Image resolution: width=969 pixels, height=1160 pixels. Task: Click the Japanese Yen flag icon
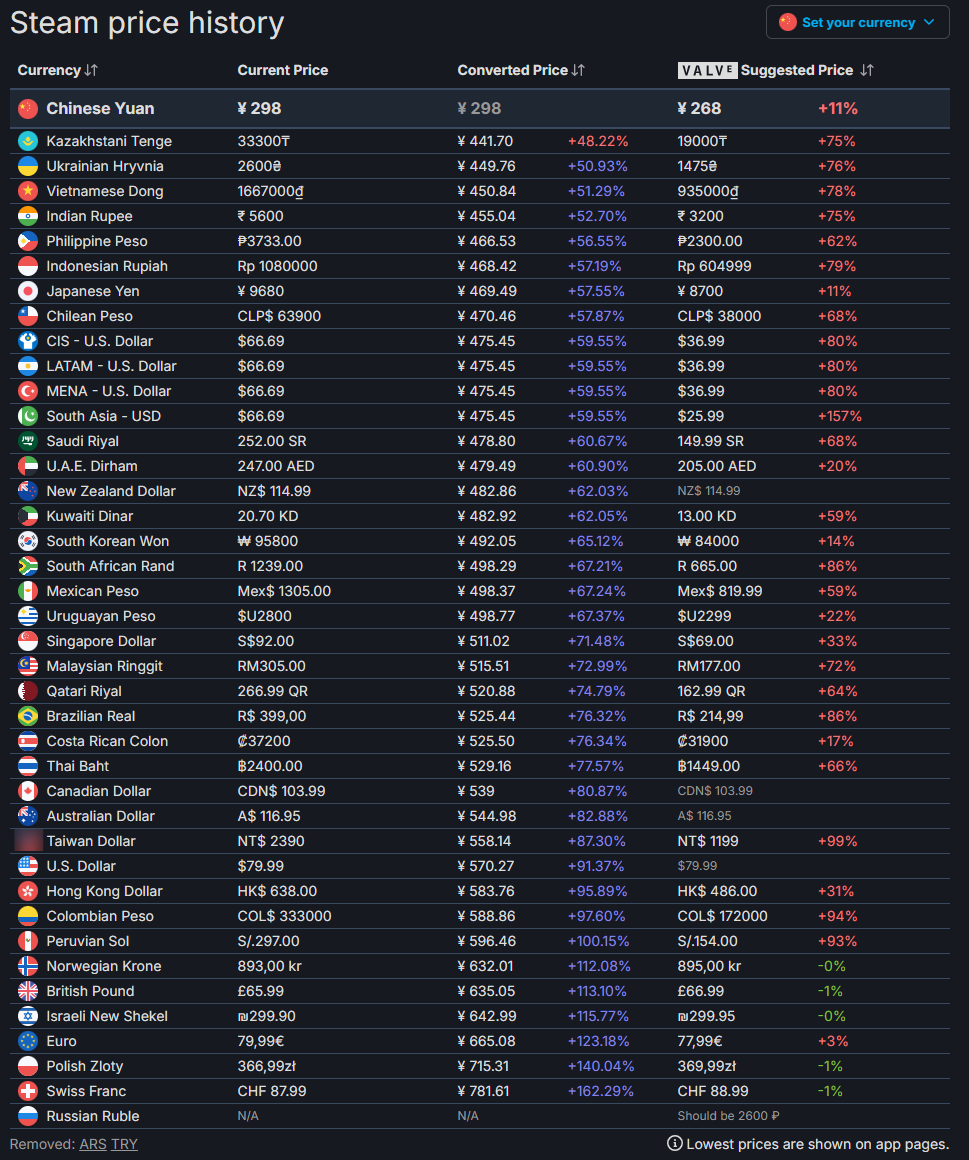pyautogui.click(x=28, y=291)
